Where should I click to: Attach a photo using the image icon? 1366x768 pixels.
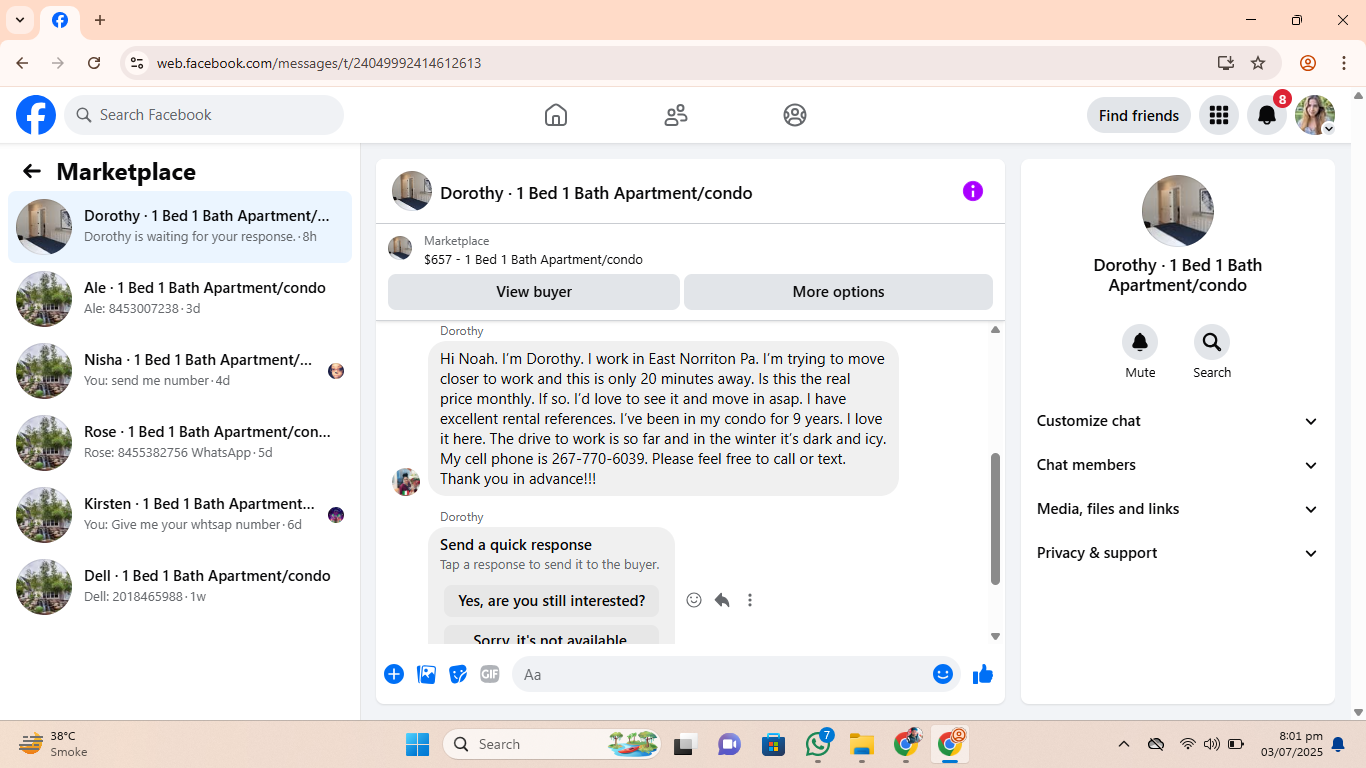tap(427, 674)
